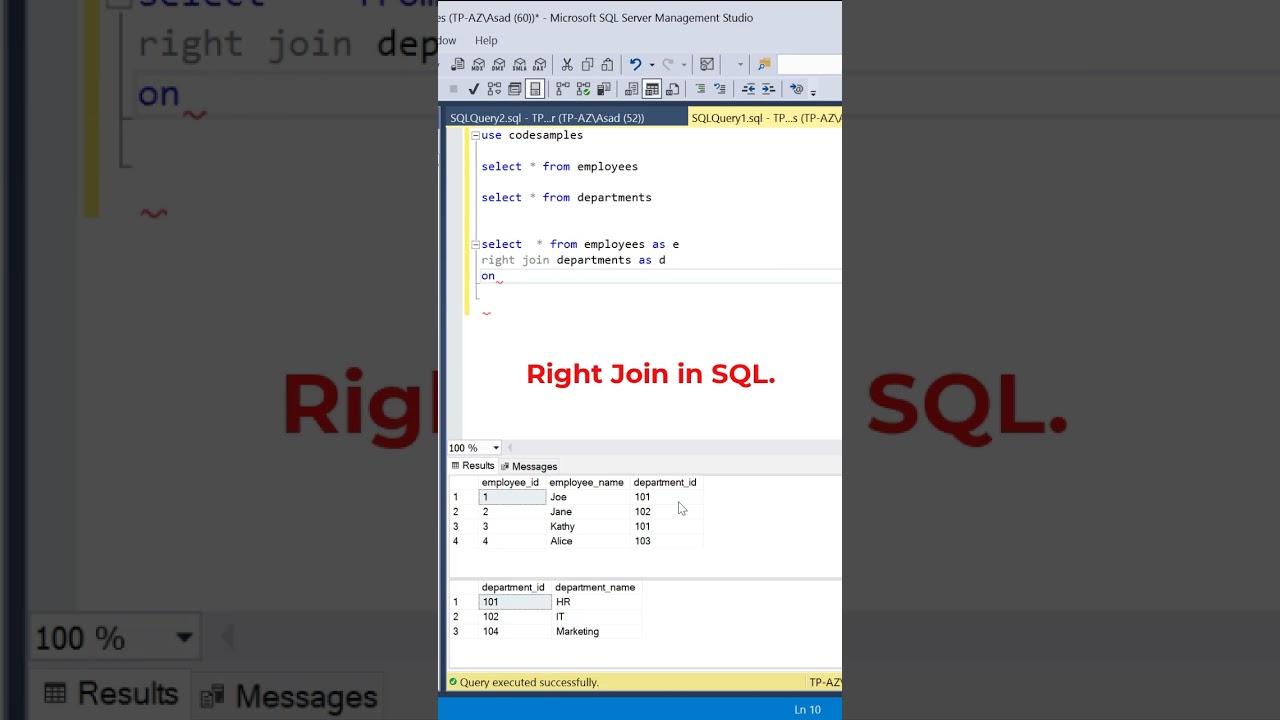Cut selection with the scissors icon
Image resolution: width=1280 pixels, height=720 pixels.
coord(567,64)
